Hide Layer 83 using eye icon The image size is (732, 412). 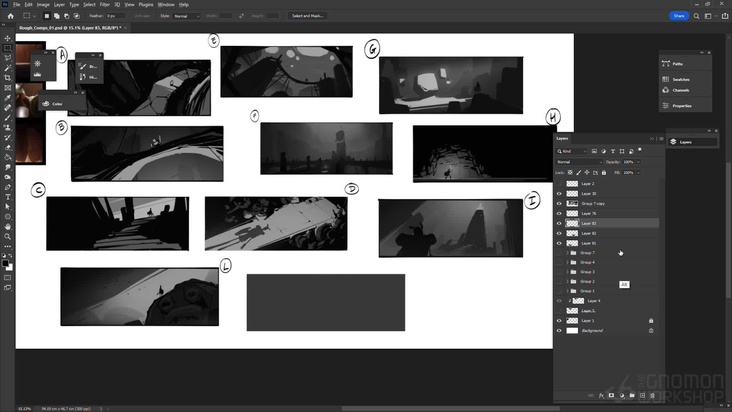coord(559,223)
